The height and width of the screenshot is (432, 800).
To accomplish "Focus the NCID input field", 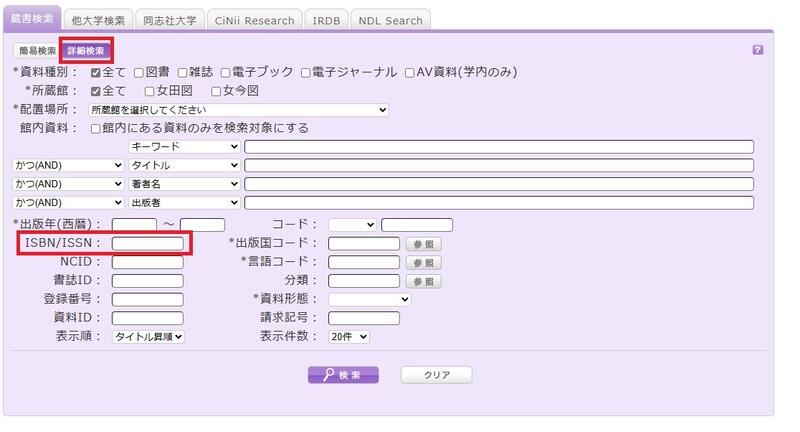I will tap(147, 262).
